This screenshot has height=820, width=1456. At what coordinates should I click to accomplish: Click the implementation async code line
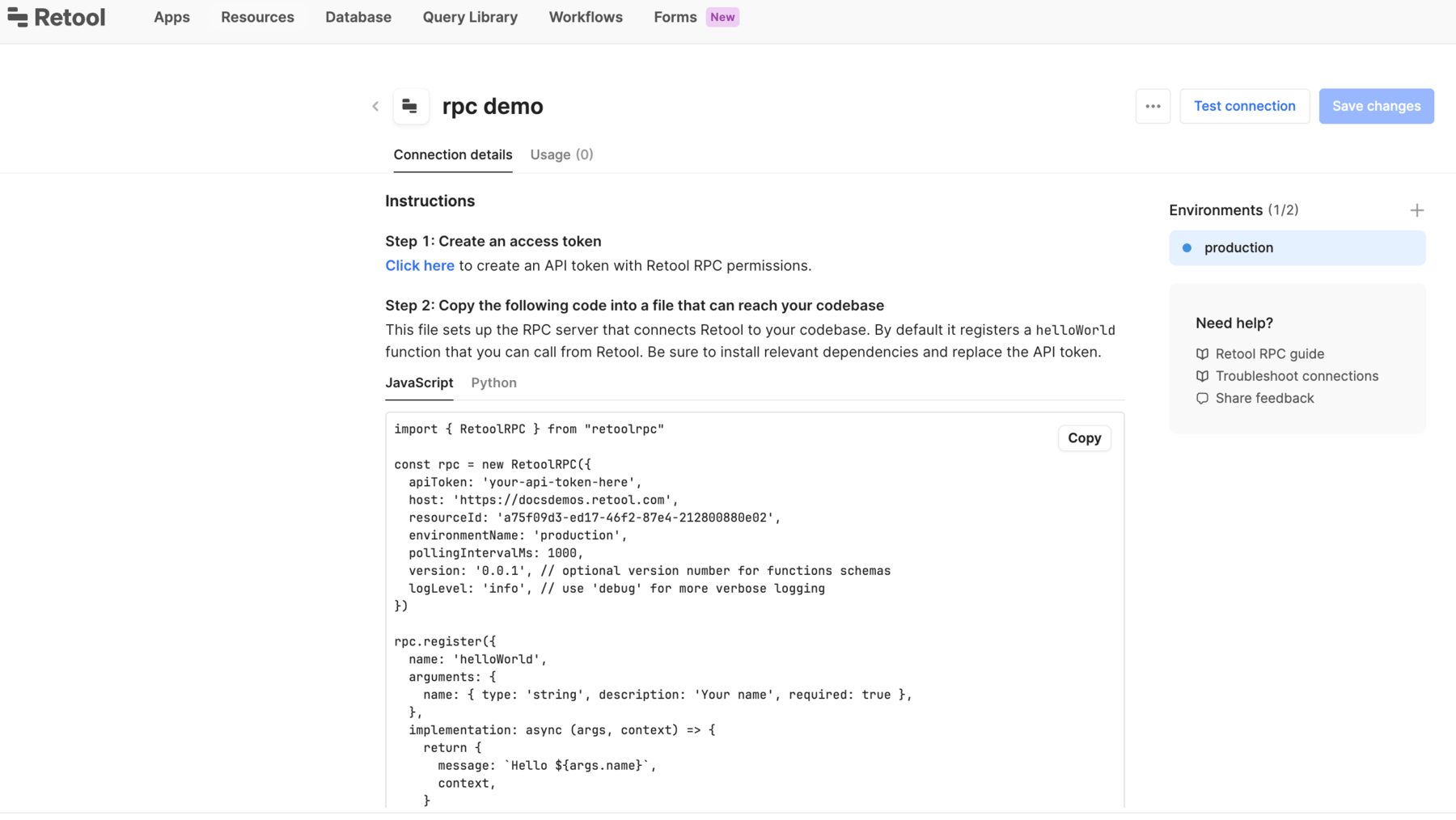[562, 731]
